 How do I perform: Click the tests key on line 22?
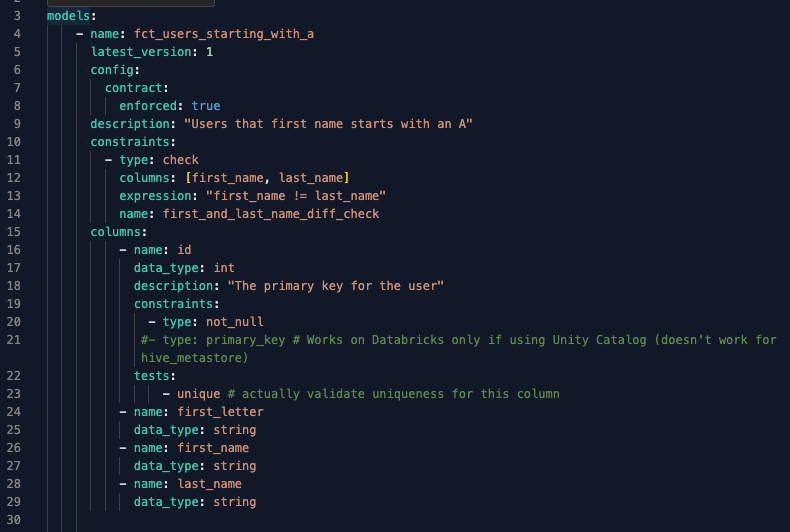[152, 376]
